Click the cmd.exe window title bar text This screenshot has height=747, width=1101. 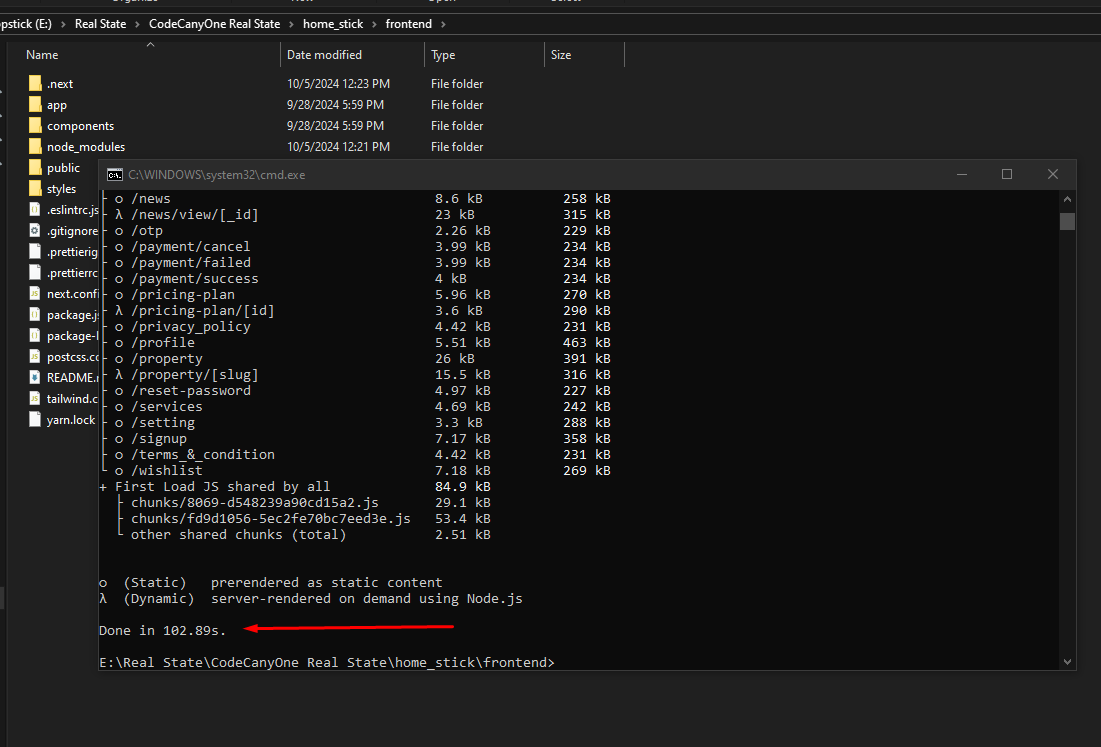pyautogui.click(x=216, y=175)
